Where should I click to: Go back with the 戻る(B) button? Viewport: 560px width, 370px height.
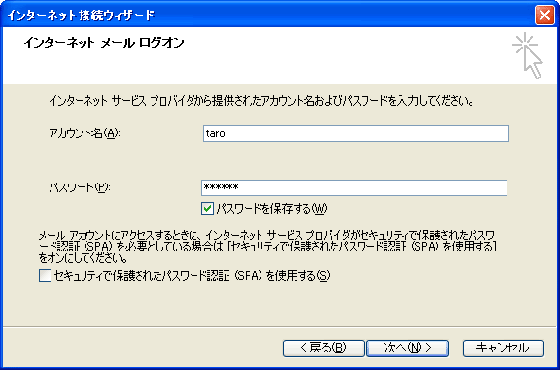click(x=324, y=348)
